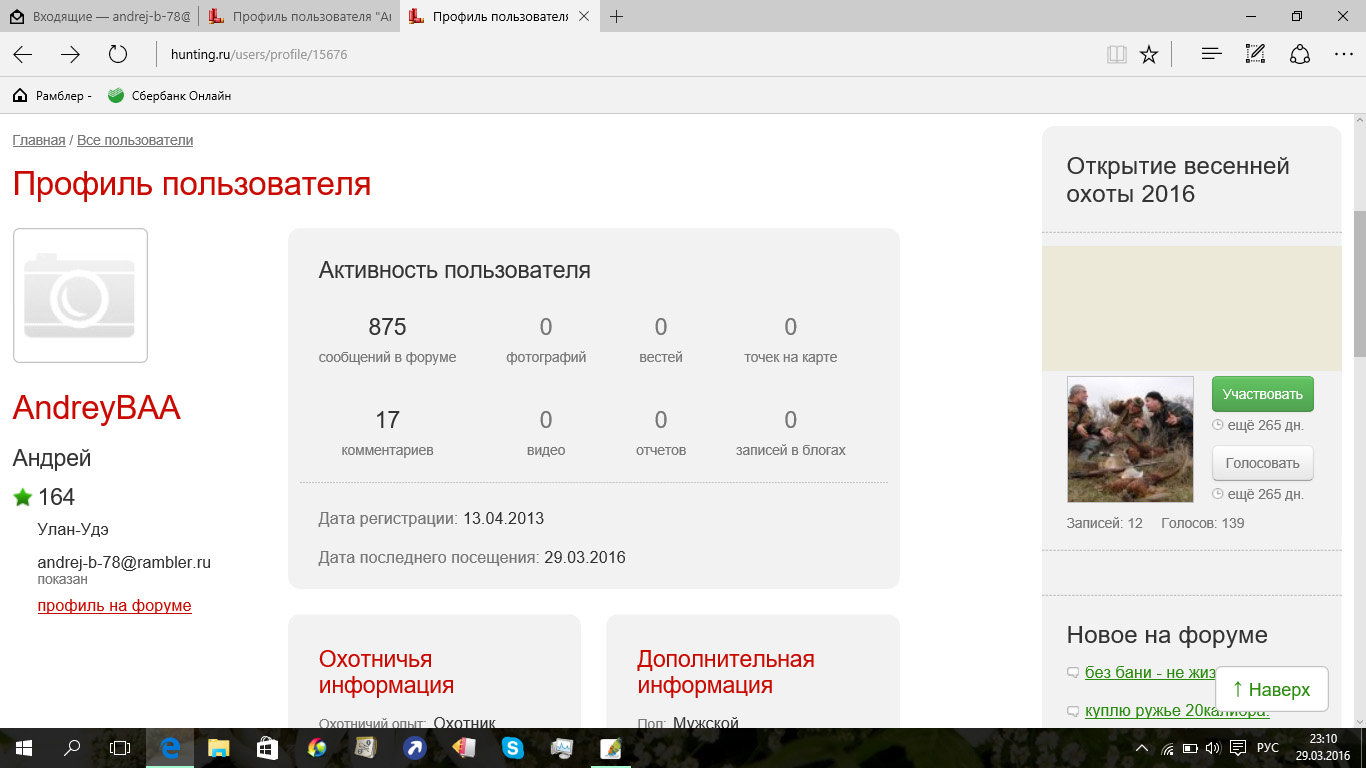The height and width of the screenshot is (768, 1366).
Task: Switch the РУС input language
Action: pyautogui.click(x=1267, y=748)
